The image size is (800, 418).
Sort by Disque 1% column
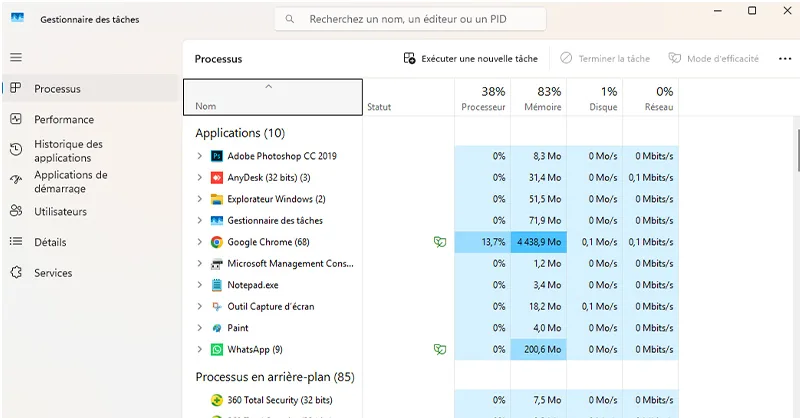(x=595, y=97)
